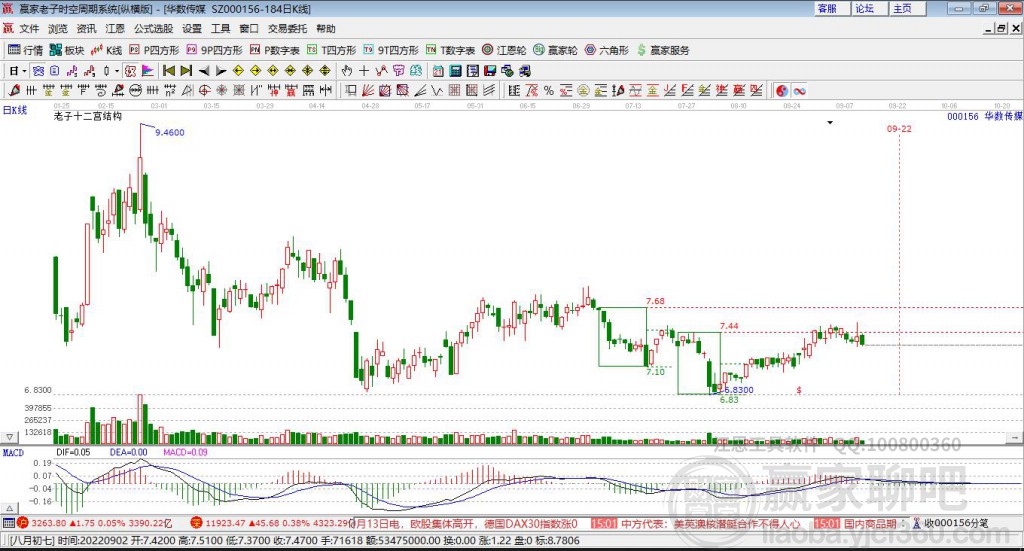Click the 09-22 date marker label
The width and height of the screenshot is (1024, 551).
point(899,129)
